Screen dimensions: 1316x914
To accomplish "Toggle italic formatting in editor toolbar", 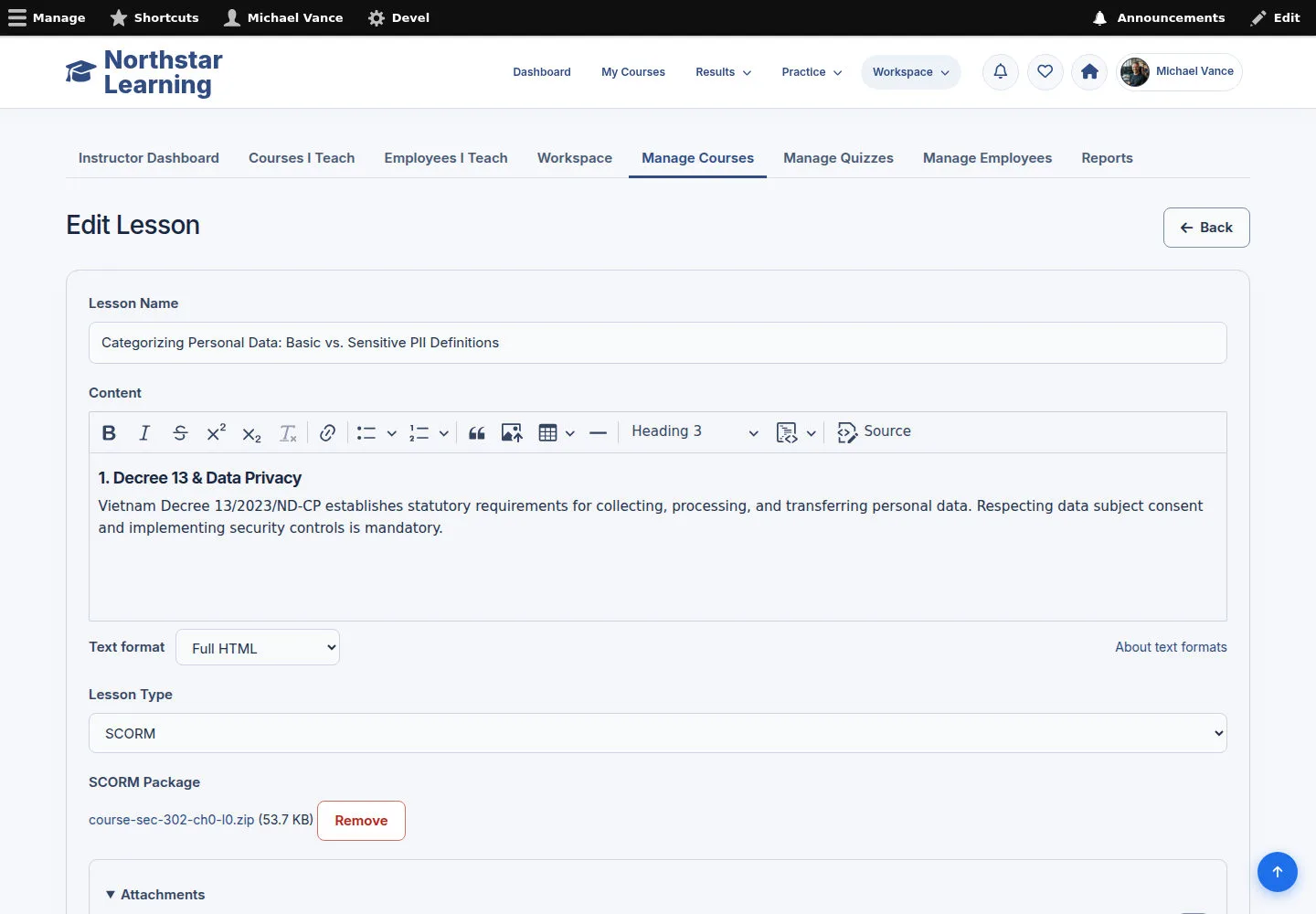I will 144,432.
